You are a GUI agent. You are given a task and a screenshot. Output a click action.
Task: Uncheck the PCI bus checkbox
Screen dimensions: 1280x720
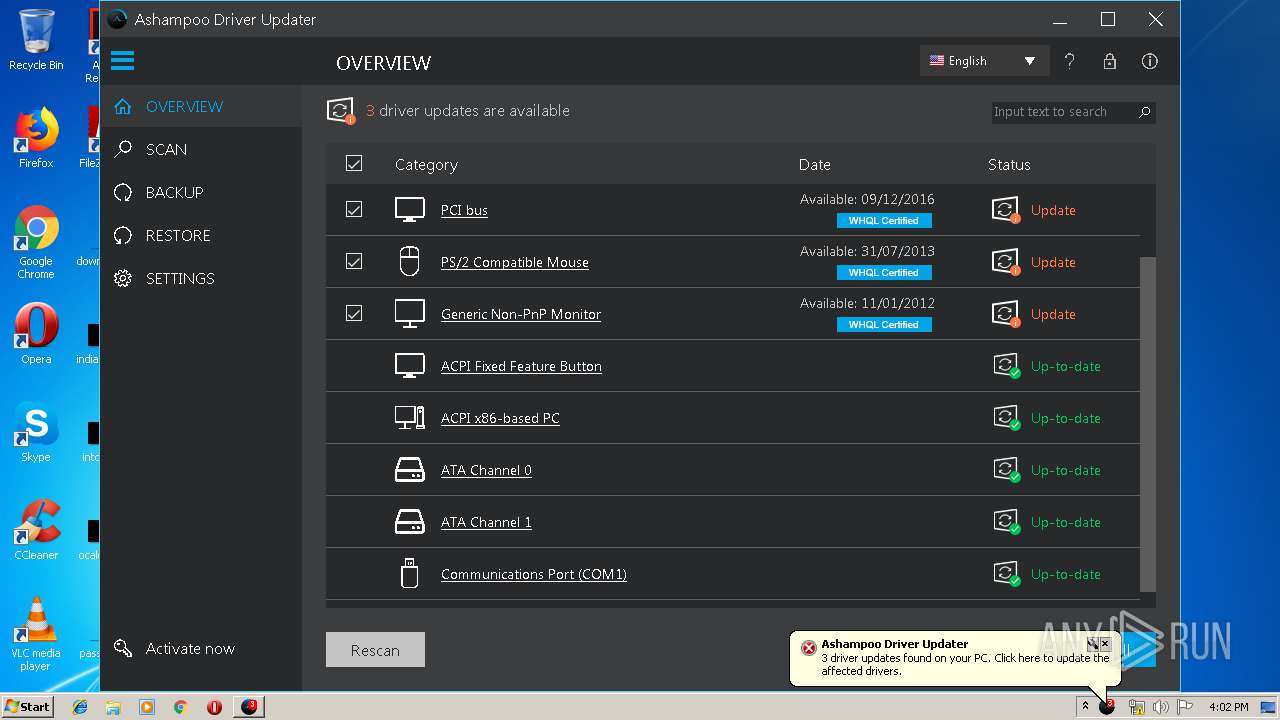point(354,209)
